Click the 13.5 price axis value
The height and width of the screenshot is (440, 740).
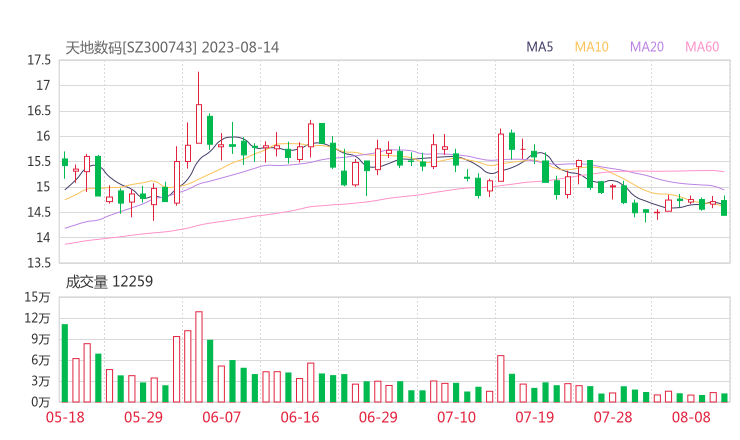[x=39, y=263]
